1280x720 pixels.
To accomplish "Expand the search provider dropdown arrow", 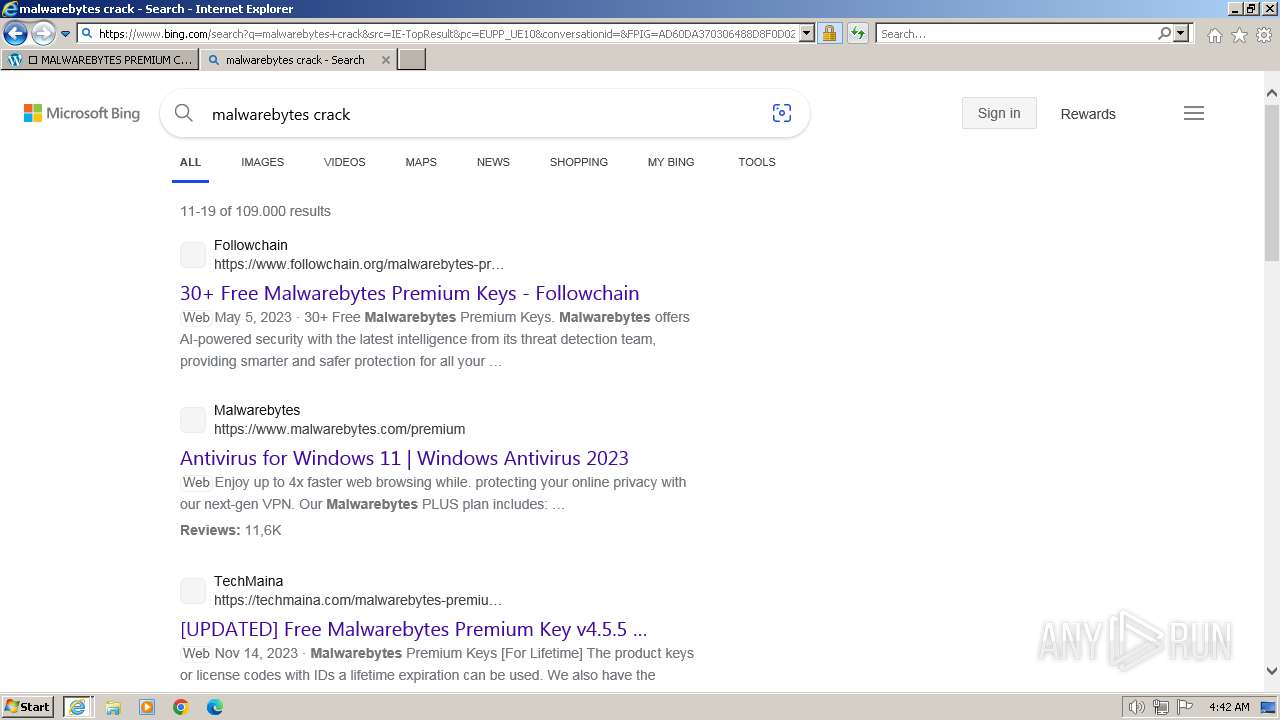I will 1181,34.
